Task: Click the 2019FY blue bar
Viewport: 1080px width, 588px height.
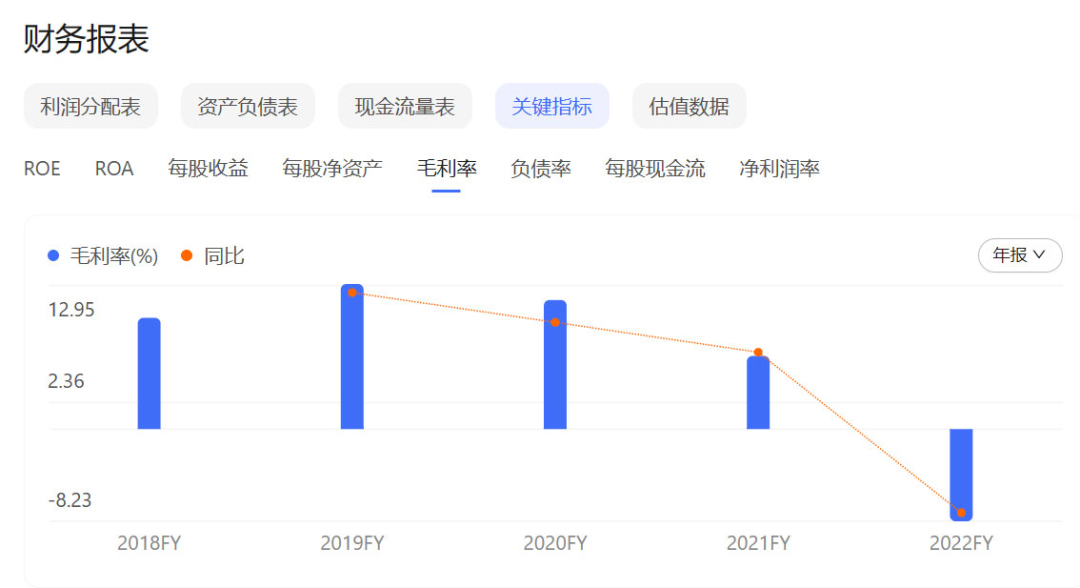Action: tap(352, 357)
